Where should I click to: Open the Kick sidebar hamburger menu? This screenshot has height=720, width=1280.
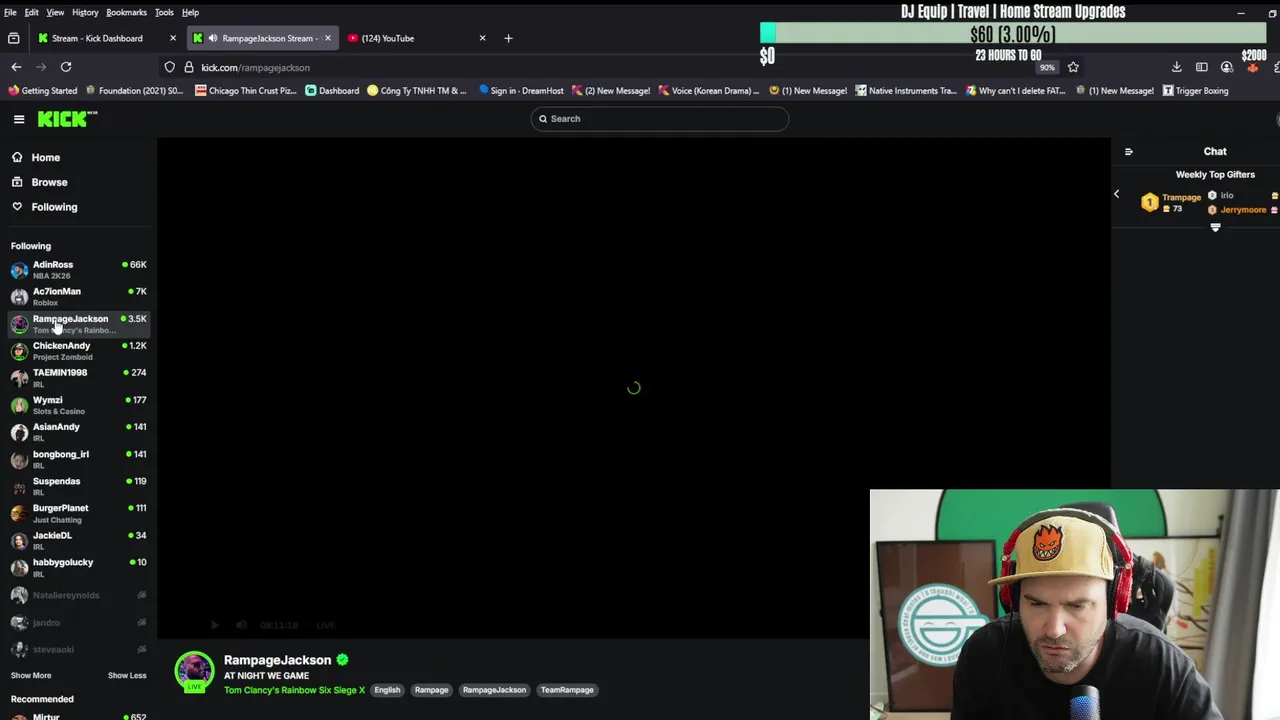tap(19, 119)
